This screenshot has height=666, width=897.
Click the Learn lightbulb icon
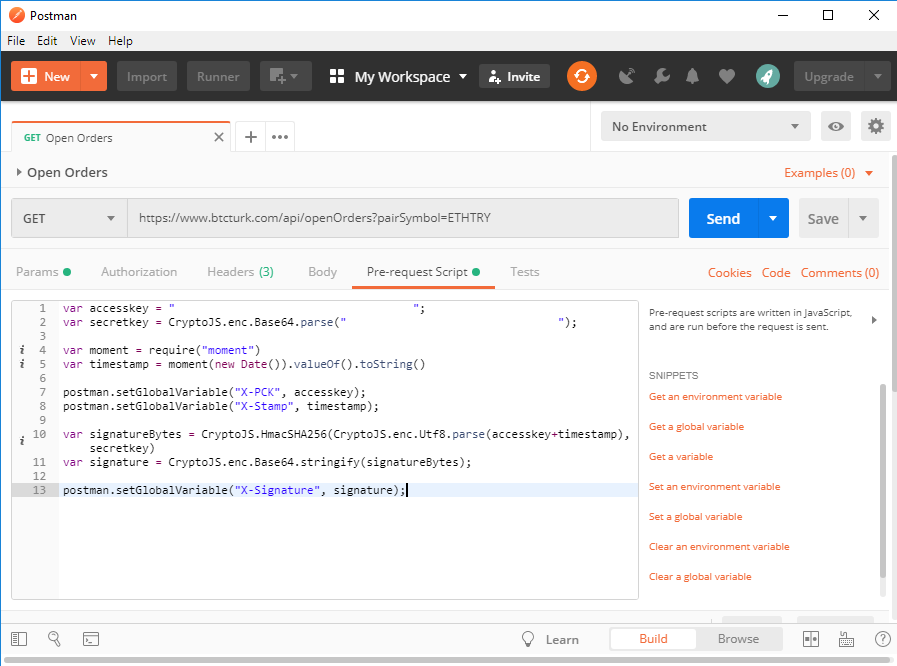[528, 639]
